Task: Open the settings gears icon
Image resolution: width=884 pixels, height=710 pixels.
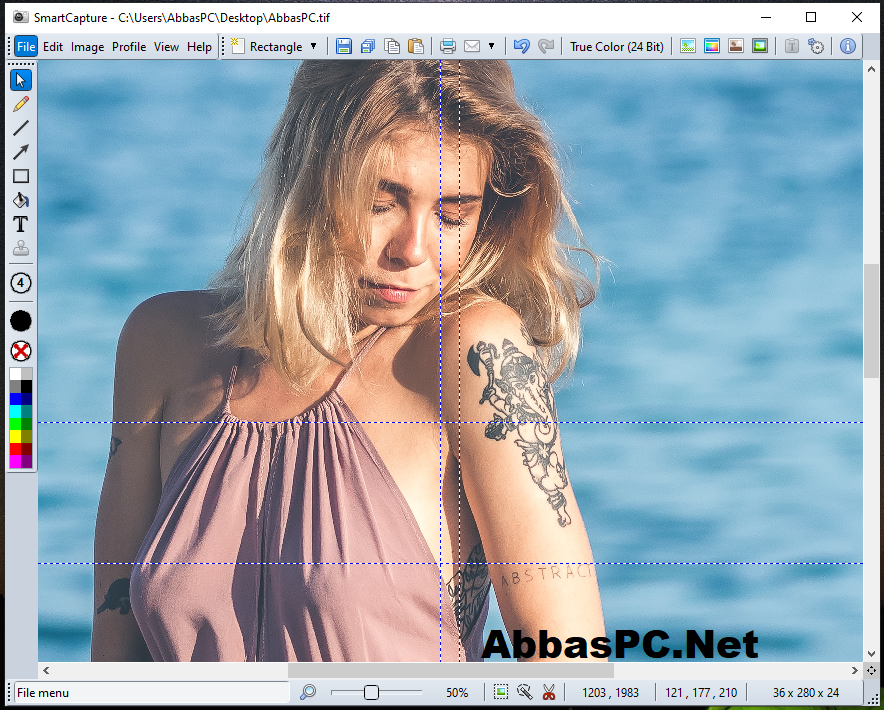Action: (816, 46)
